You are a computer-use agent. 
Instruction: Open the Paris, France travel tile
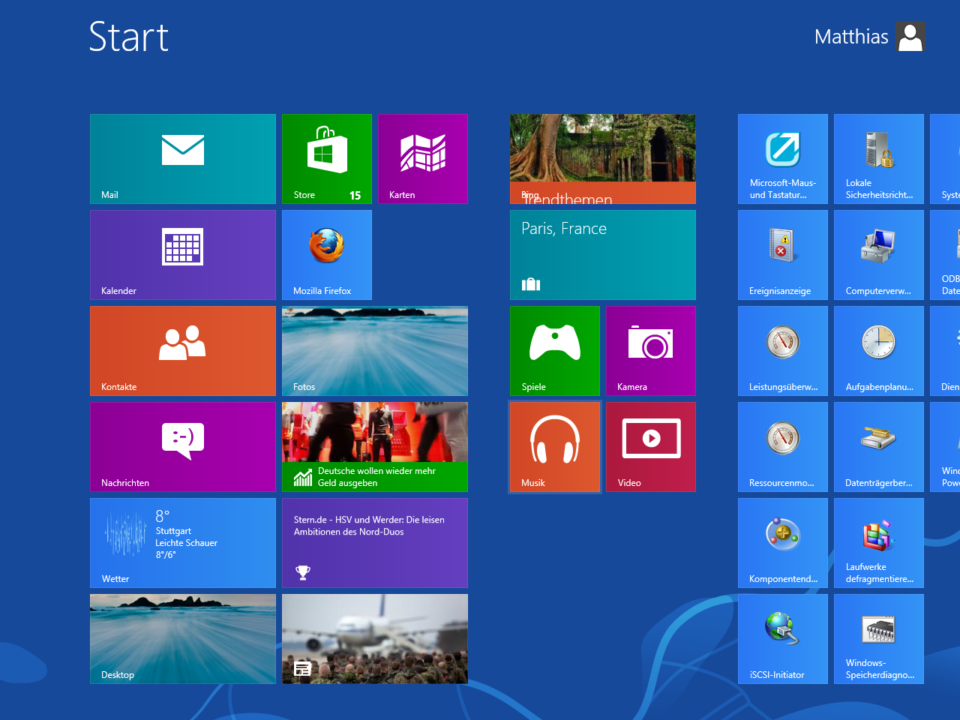point(602,254)
